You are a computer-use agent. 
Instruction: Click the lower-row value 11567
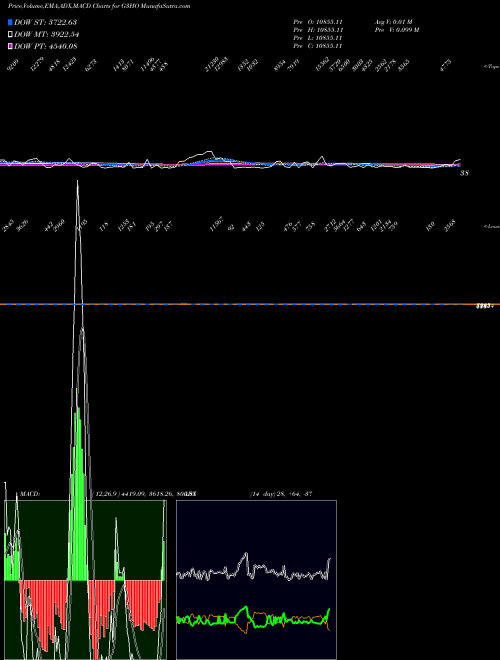(x=217, y=224)
